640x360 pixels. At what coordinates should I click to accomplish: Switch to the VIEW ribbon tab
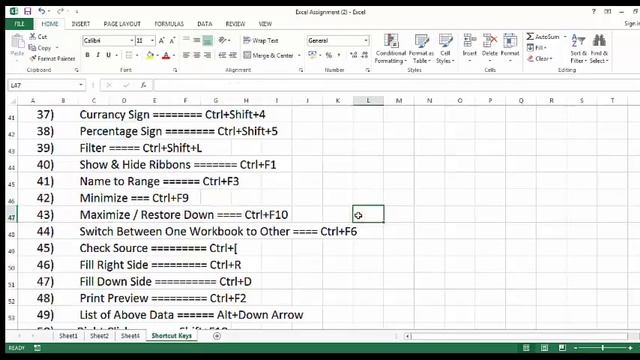pyautogui.click(x=265, y=24)
